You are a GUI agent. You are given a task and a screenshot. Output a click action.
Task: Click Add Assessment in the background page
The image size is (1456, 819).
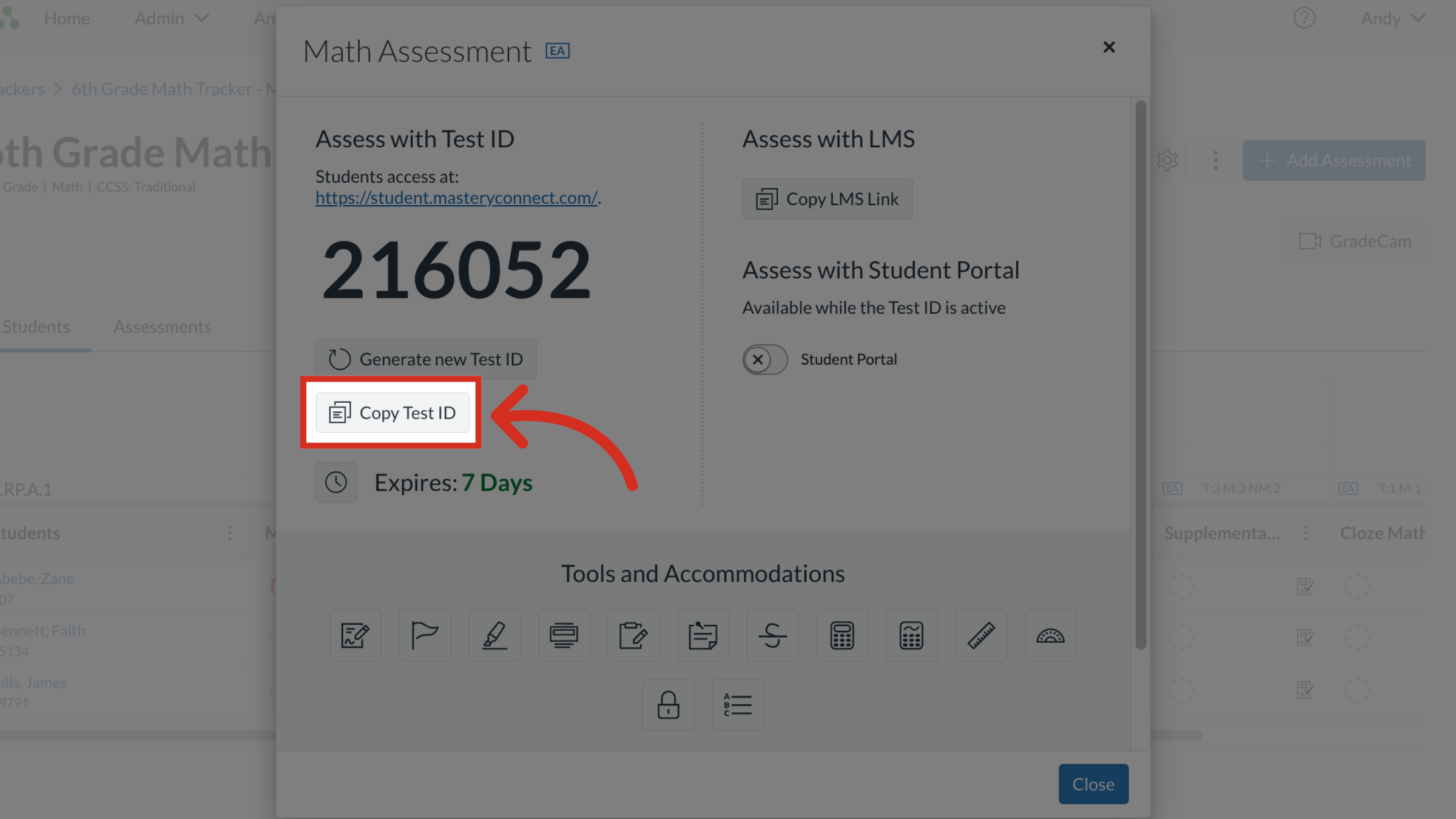tap(1334, 160)
